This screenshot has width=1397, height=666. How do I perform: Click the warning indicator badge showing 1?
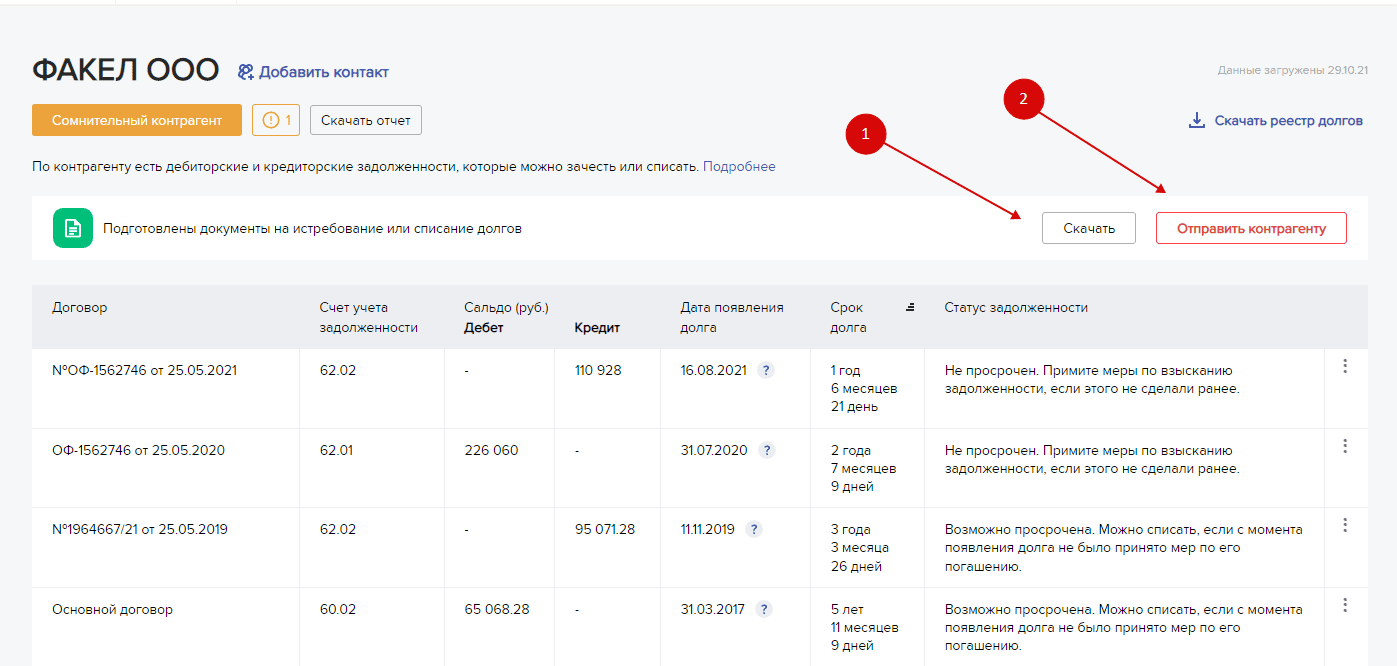[x=276, y=120]
